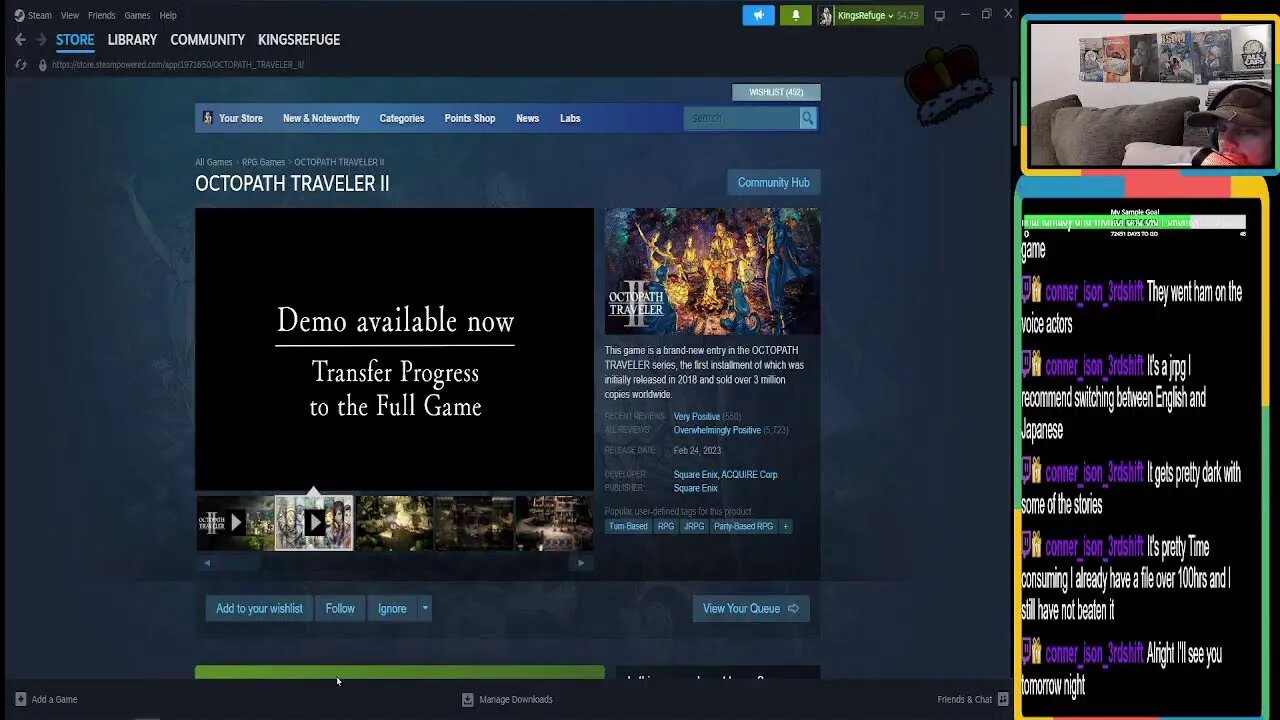Open the Games menu
This screenshot has width=1280, height=720.
137,15
